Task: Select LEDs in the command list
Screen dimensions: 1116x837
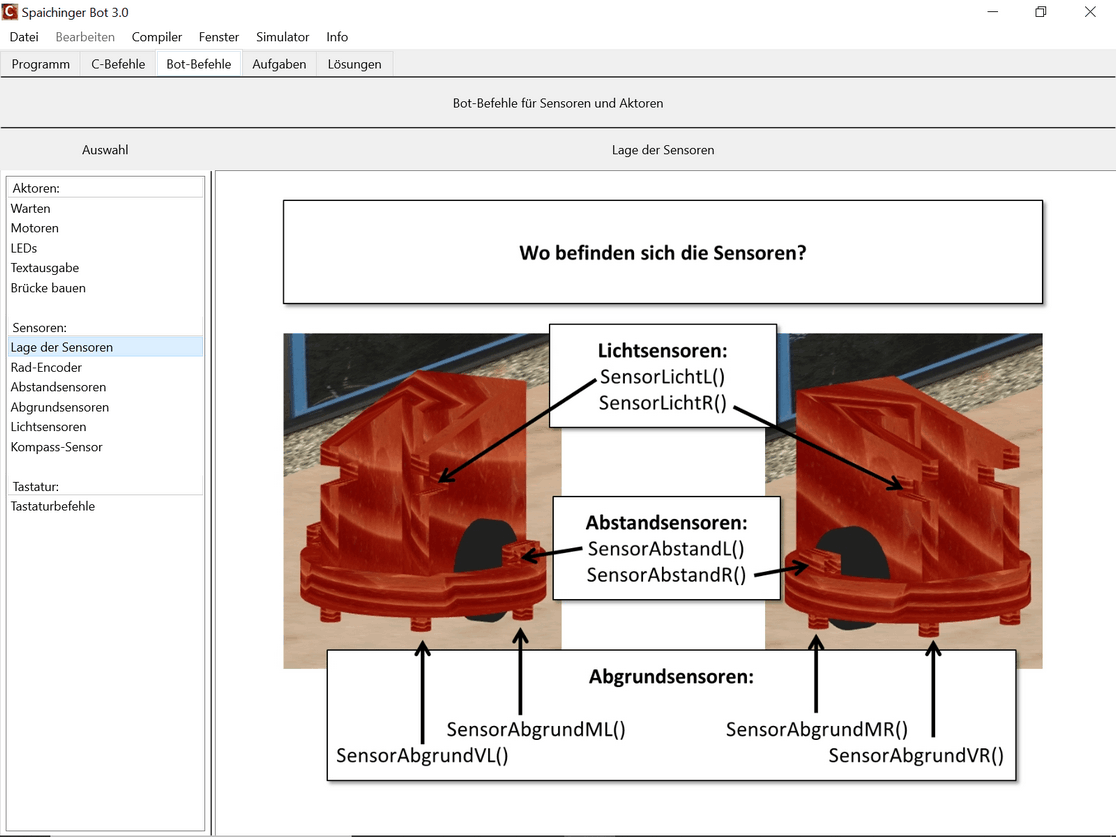Action: 24,248
